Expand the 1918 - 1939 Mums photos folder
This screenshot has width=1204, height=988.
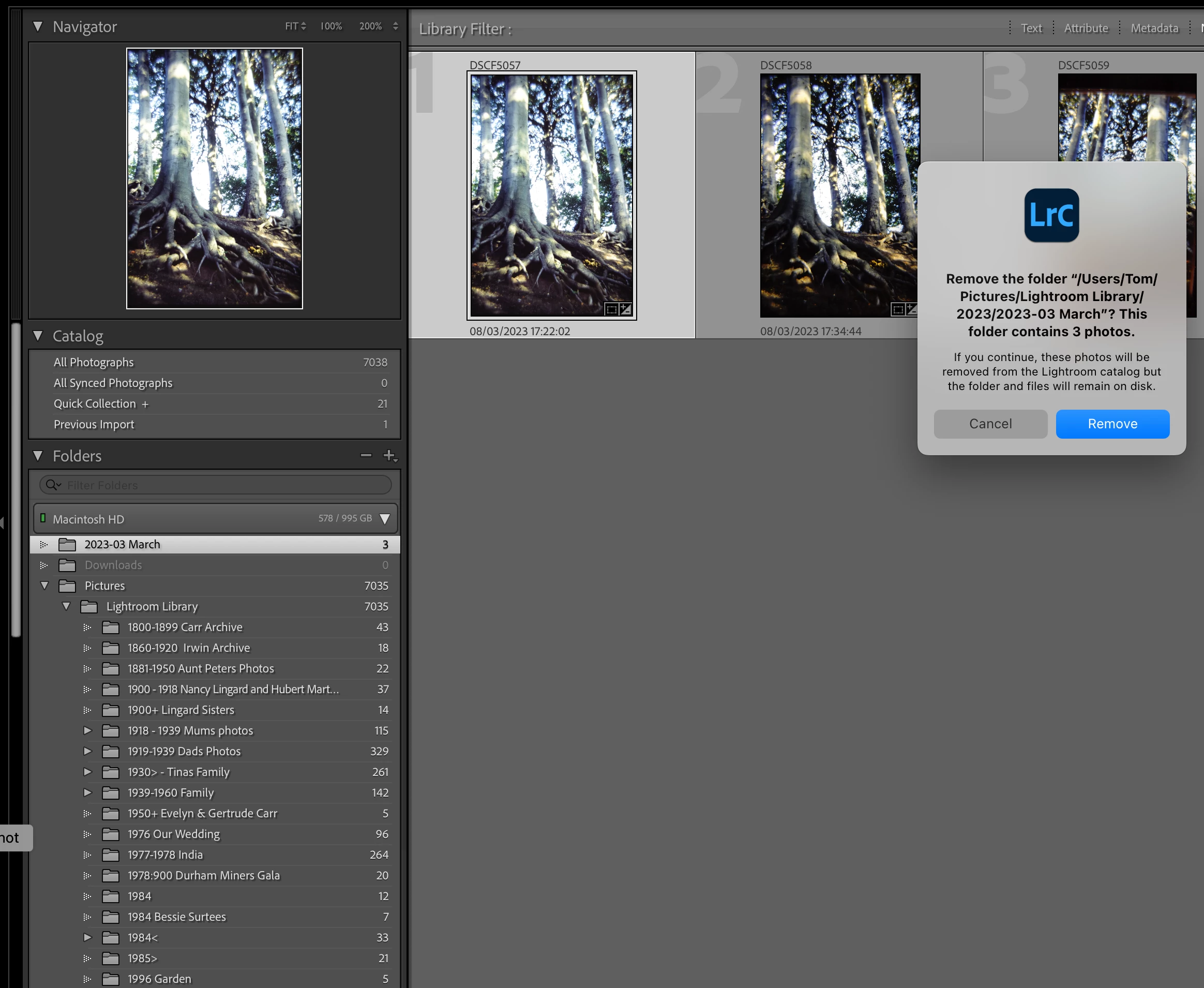pyautogui.click(x=87, y=730)
